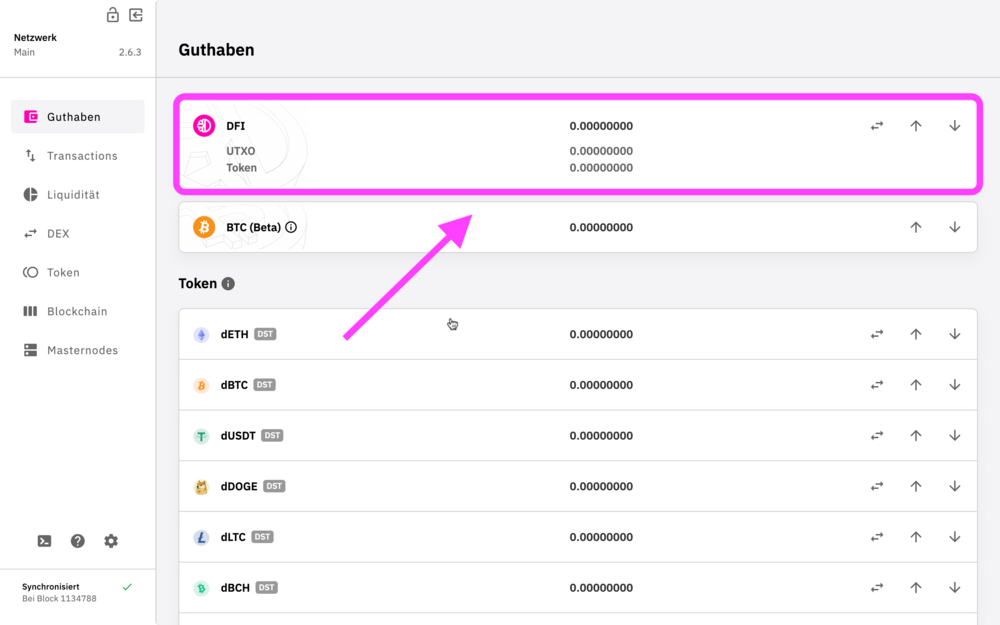Click the dLTC token name
1000x625 pixels.
click(234, 537)
